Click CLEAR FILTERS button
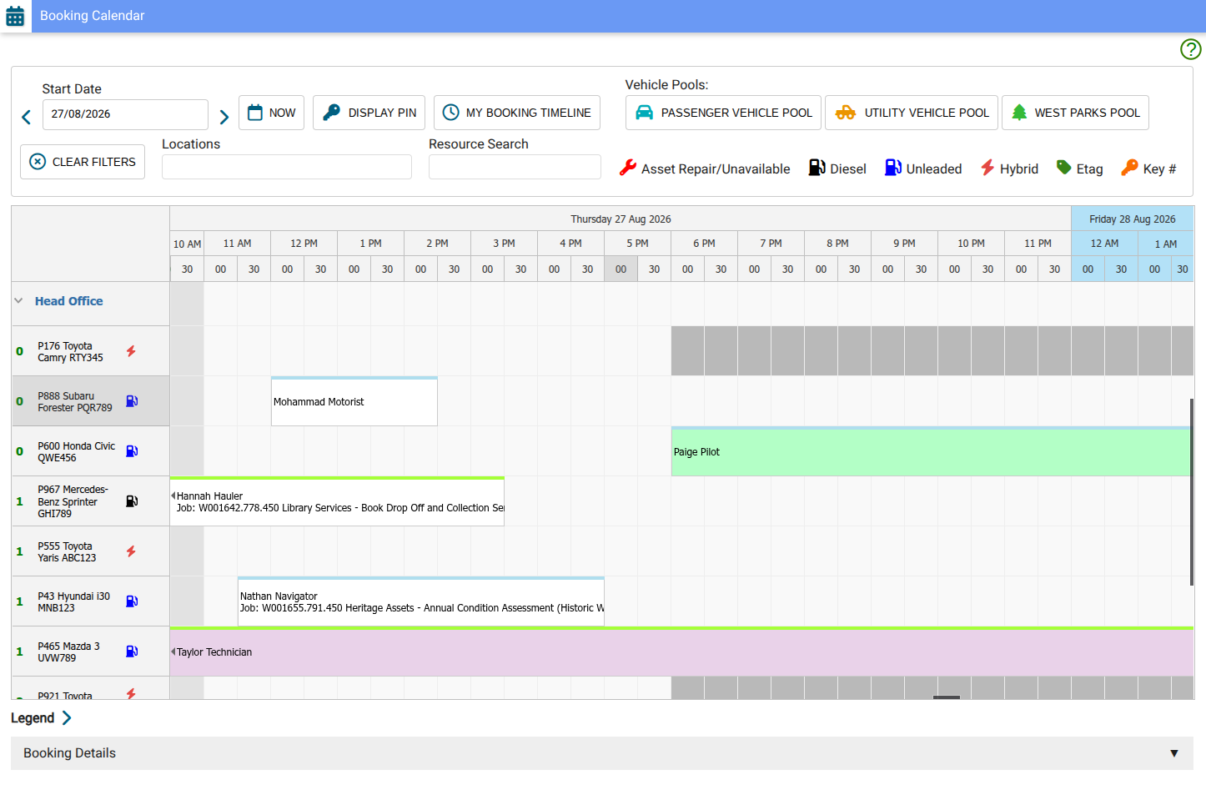The width and height of the screenshot is (1206, 800). coord(82,162)
